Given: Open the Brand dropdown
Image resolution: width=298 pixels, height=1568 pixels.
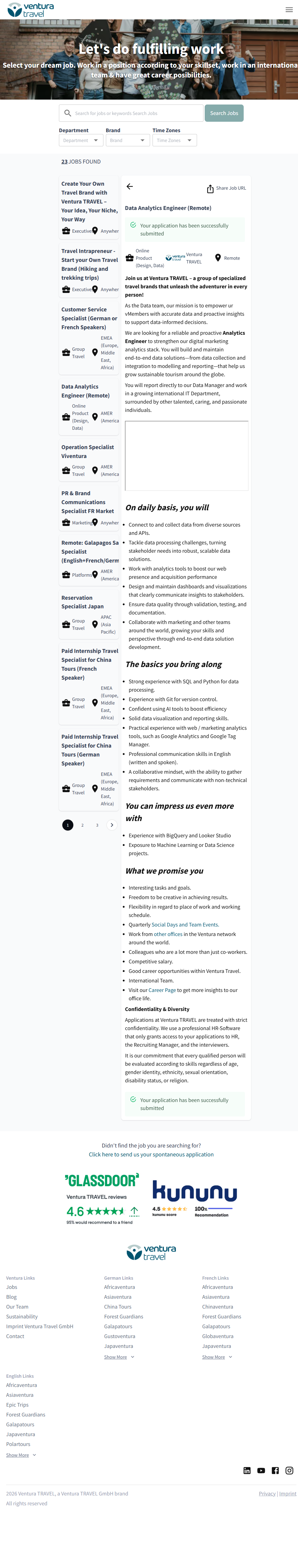Looking at the screenshot, I should pyautogui.click(x=127, y=140).
